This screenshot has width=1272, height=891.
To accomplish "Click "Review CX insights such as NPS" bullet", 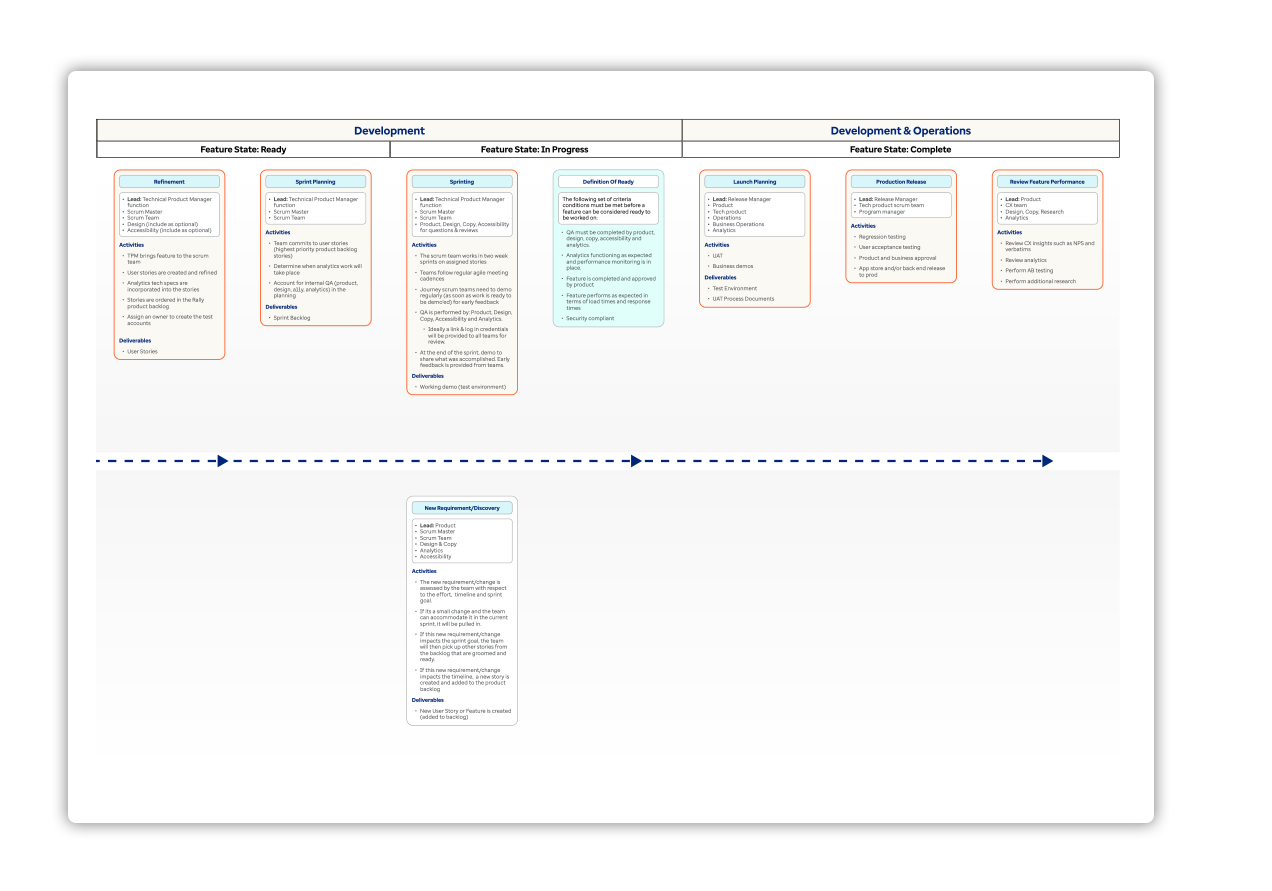I will (x=1050, y=246).
